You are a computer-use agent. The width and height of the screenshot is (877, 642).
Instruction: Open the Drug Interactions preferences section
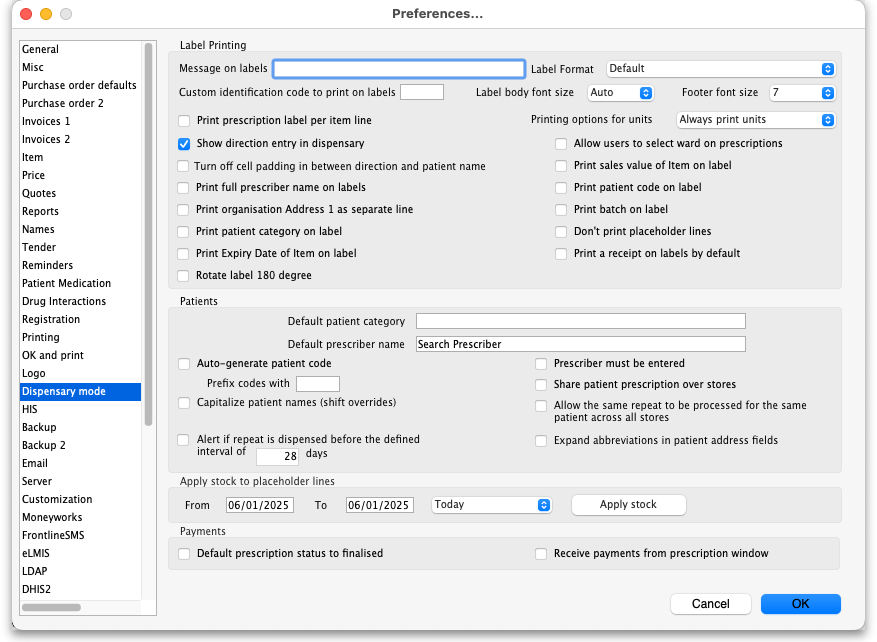click(x=64, y=302)
